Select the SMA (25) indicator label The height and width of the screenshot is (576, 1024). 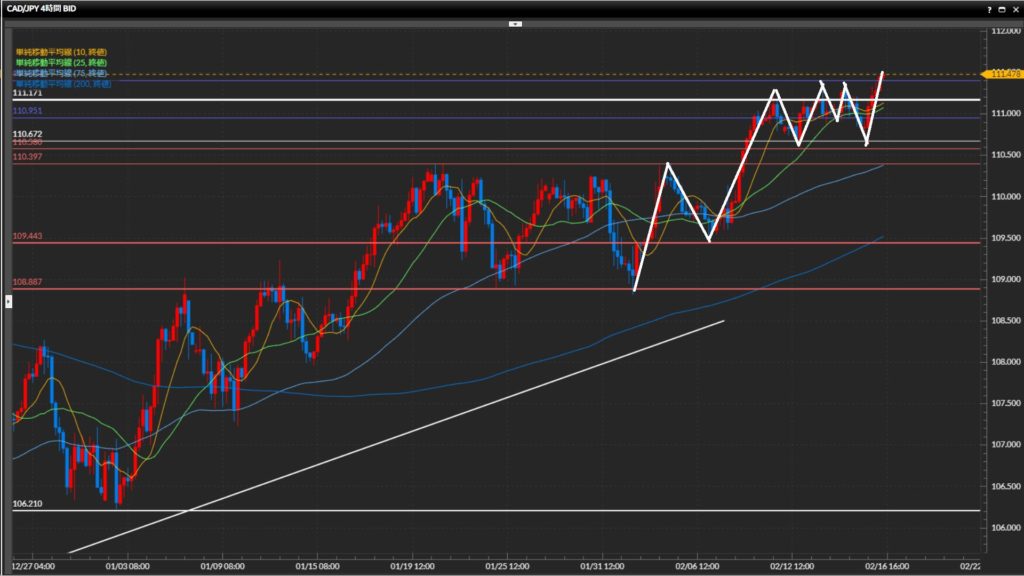click(60, 62)
